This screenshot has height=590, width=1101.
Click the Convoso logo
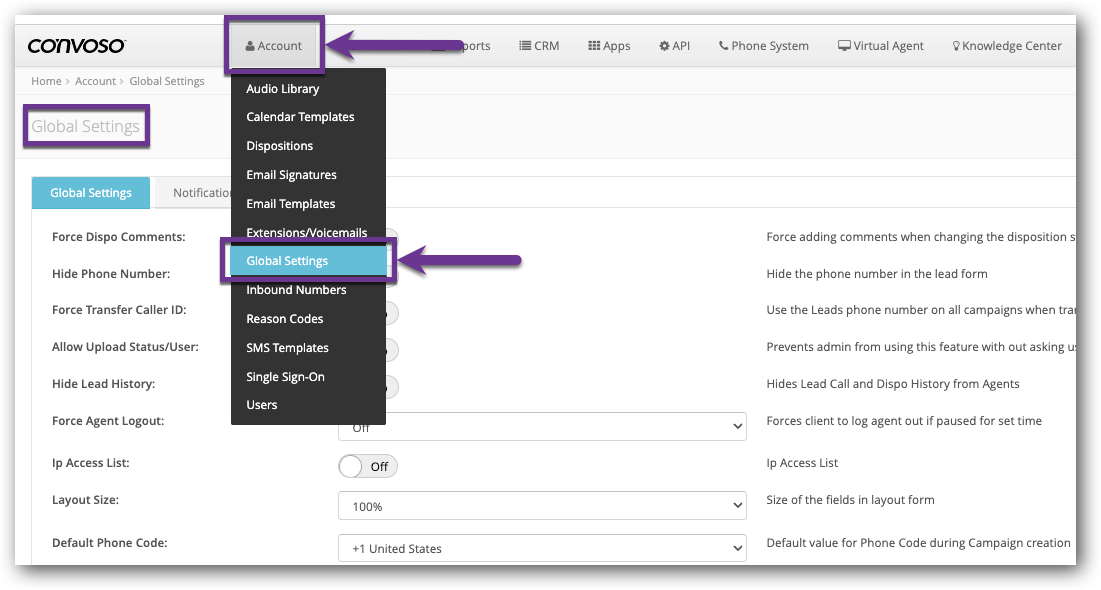[76, 46]
